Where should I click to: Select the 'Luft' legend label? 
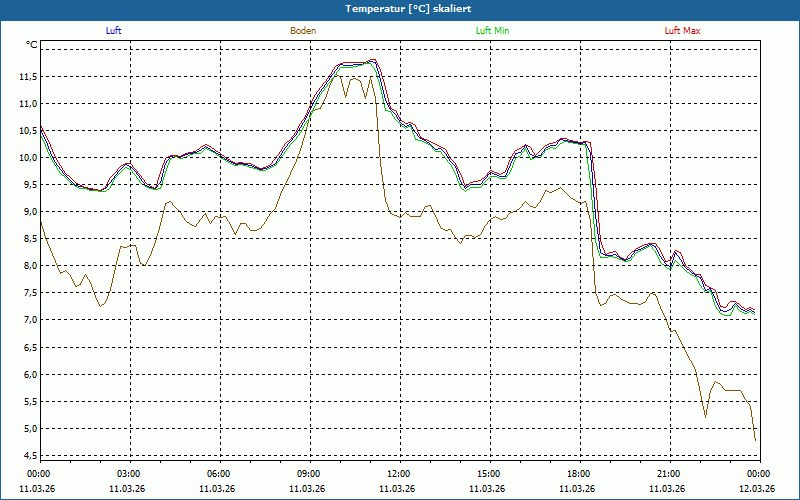click(x=114, y=31)
